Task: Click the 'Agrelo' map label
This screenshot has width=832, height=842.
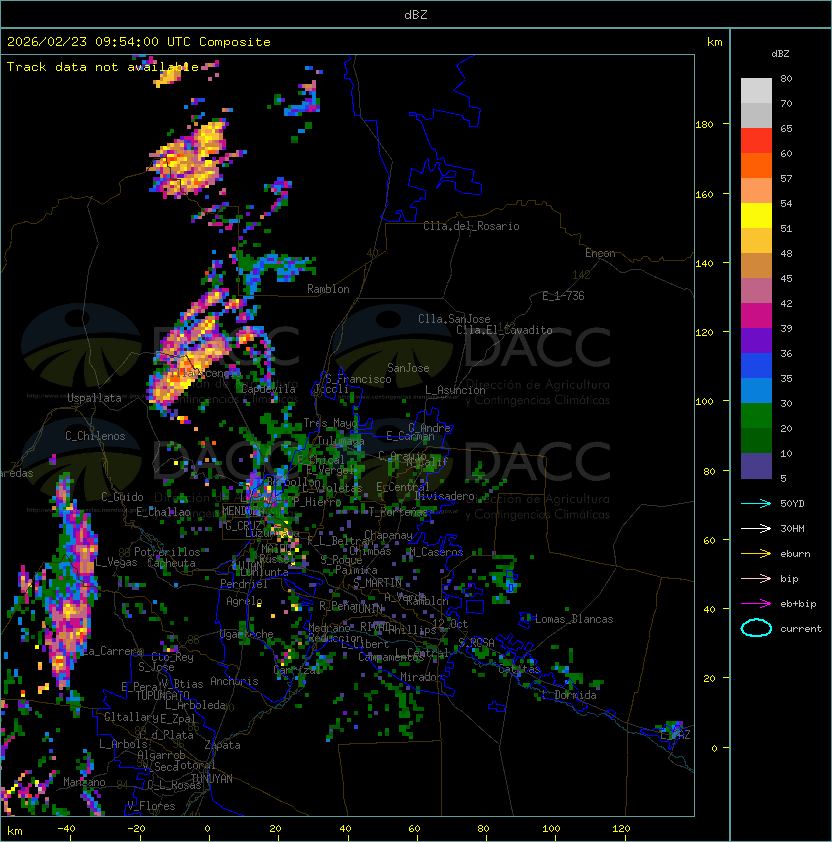Action: (244, 601)
